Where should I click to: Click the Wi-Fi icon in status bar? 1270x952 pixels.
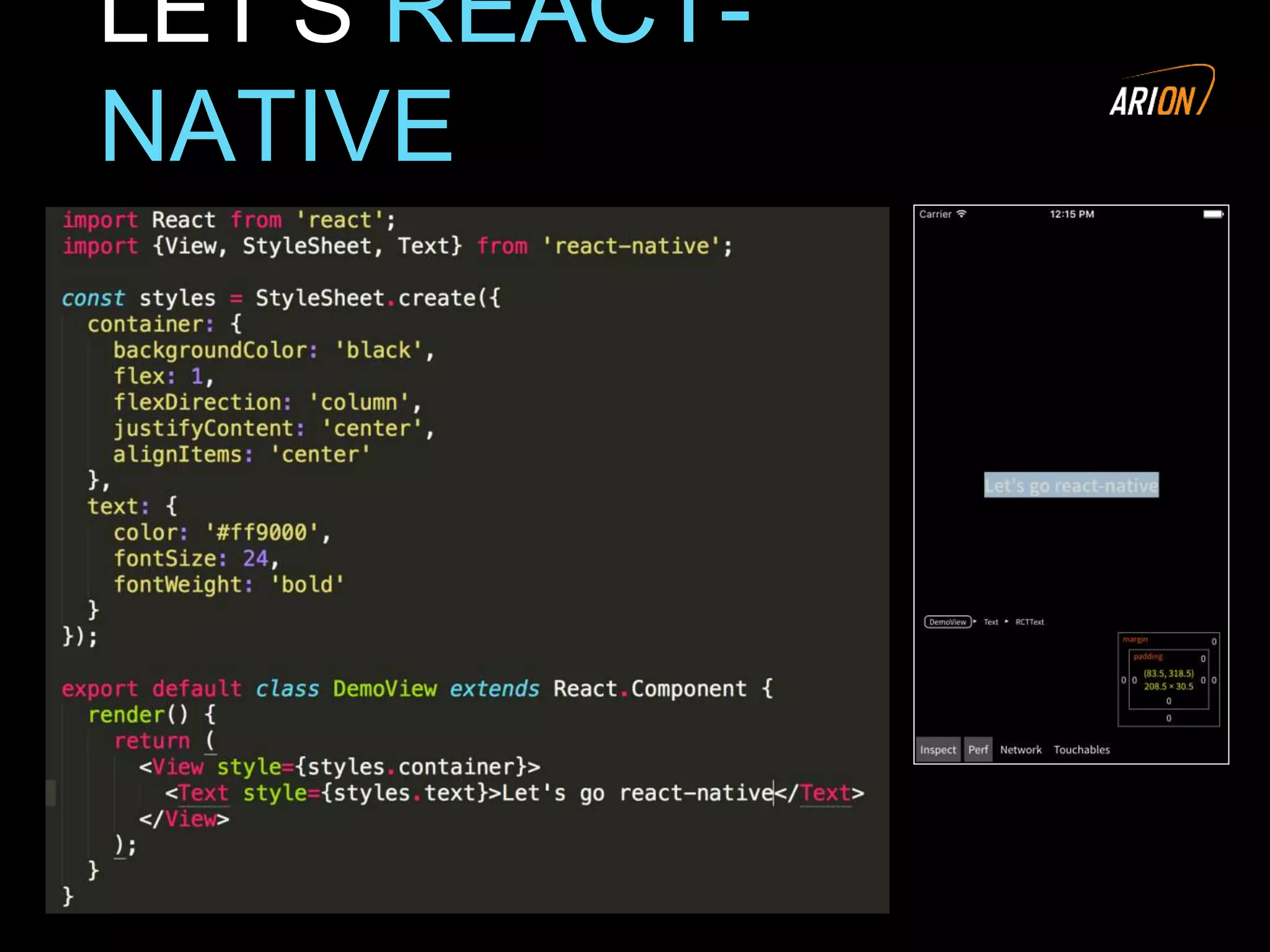pyautogui.click(x=961, y=213)
